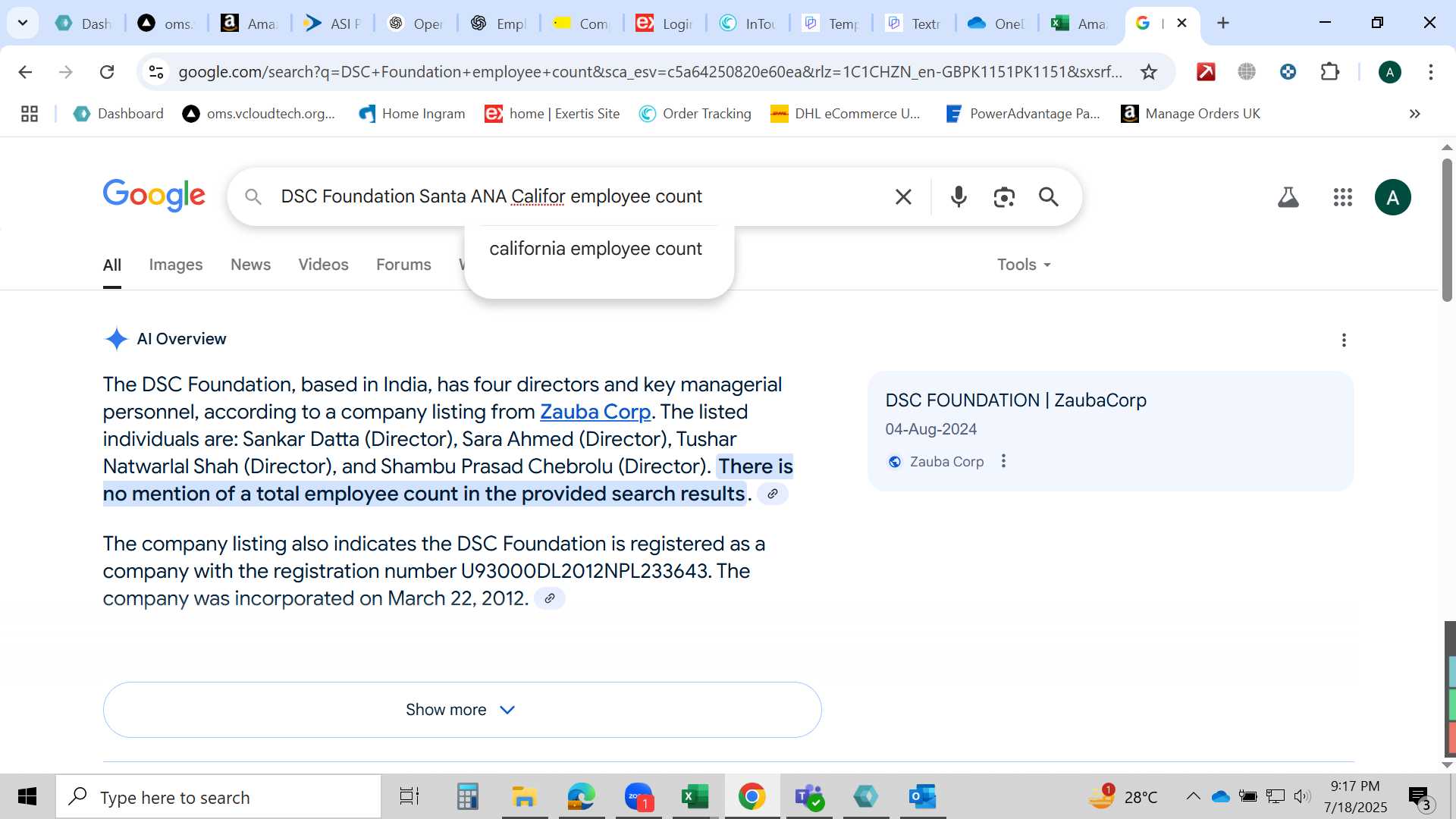Bookmark this page with star icon

tap(1149, 72)
